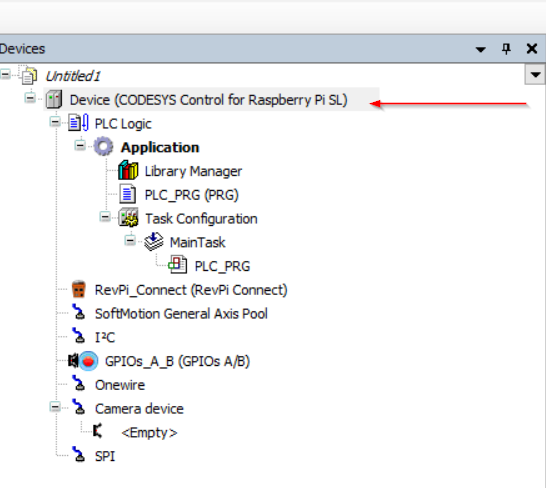Select the PLC Logic tree item
The image size is (546, 488).
point(123,124)
